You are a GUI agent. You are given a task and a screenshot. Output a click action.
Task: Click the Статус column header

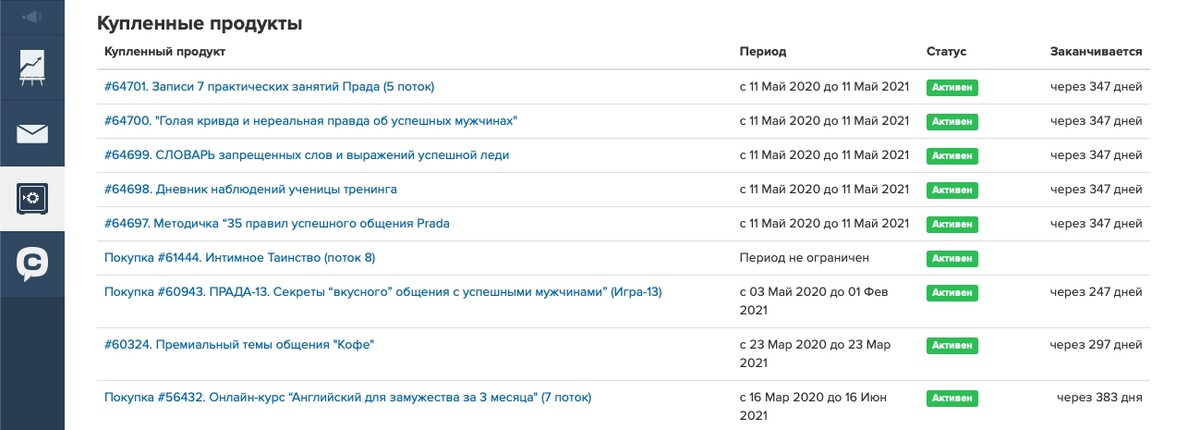click(946, 51)
